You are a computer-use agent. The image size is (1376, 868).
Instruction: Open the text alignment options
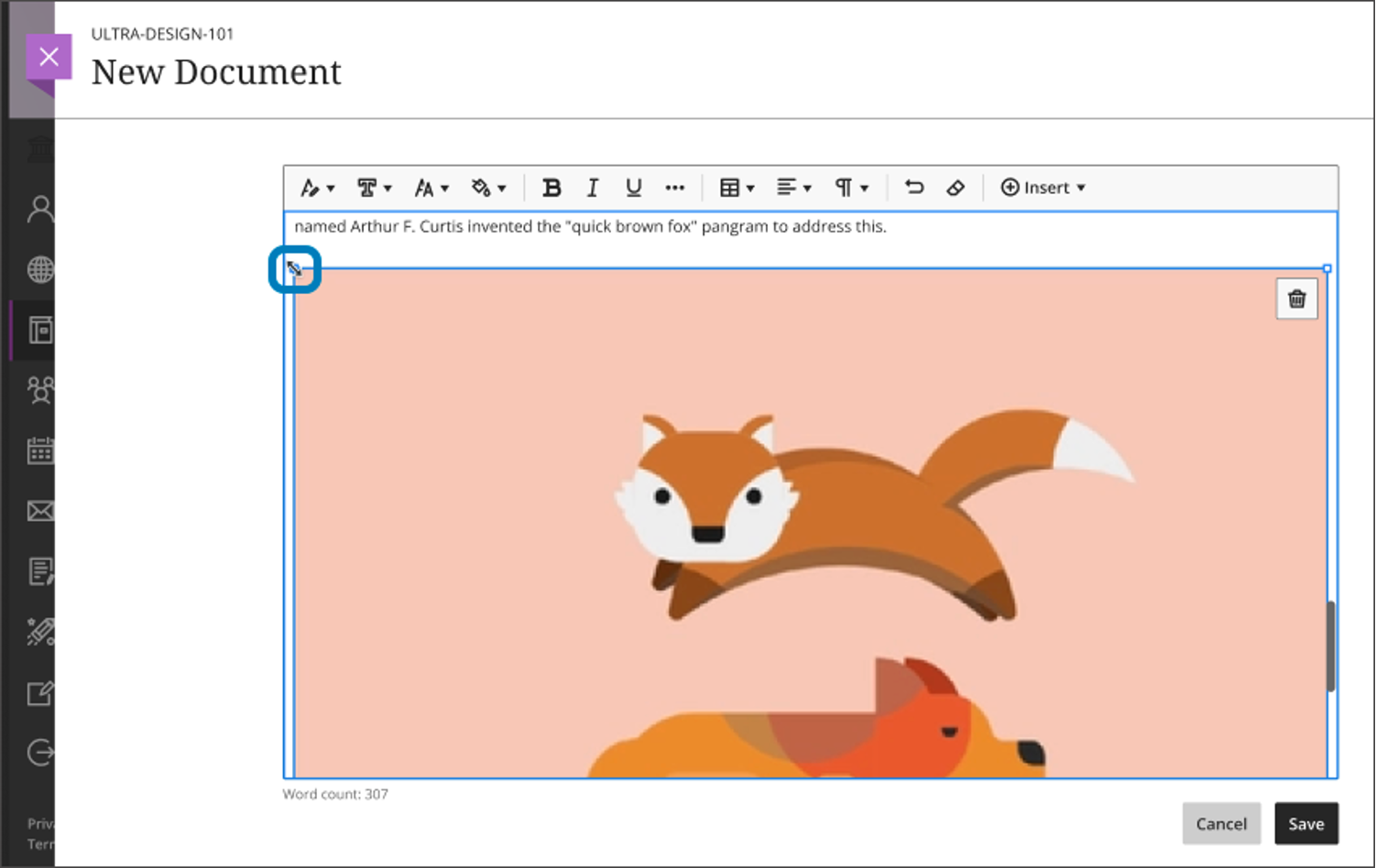(x=793, y=188)
